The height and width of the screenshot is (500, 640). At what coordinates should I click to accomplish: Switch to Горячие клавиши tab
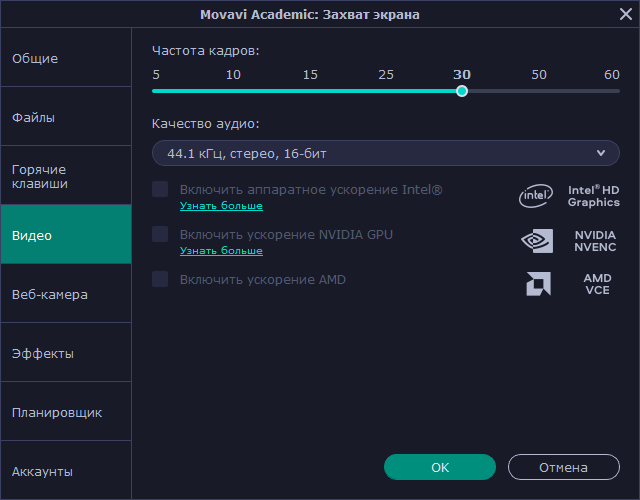point(66,176)
